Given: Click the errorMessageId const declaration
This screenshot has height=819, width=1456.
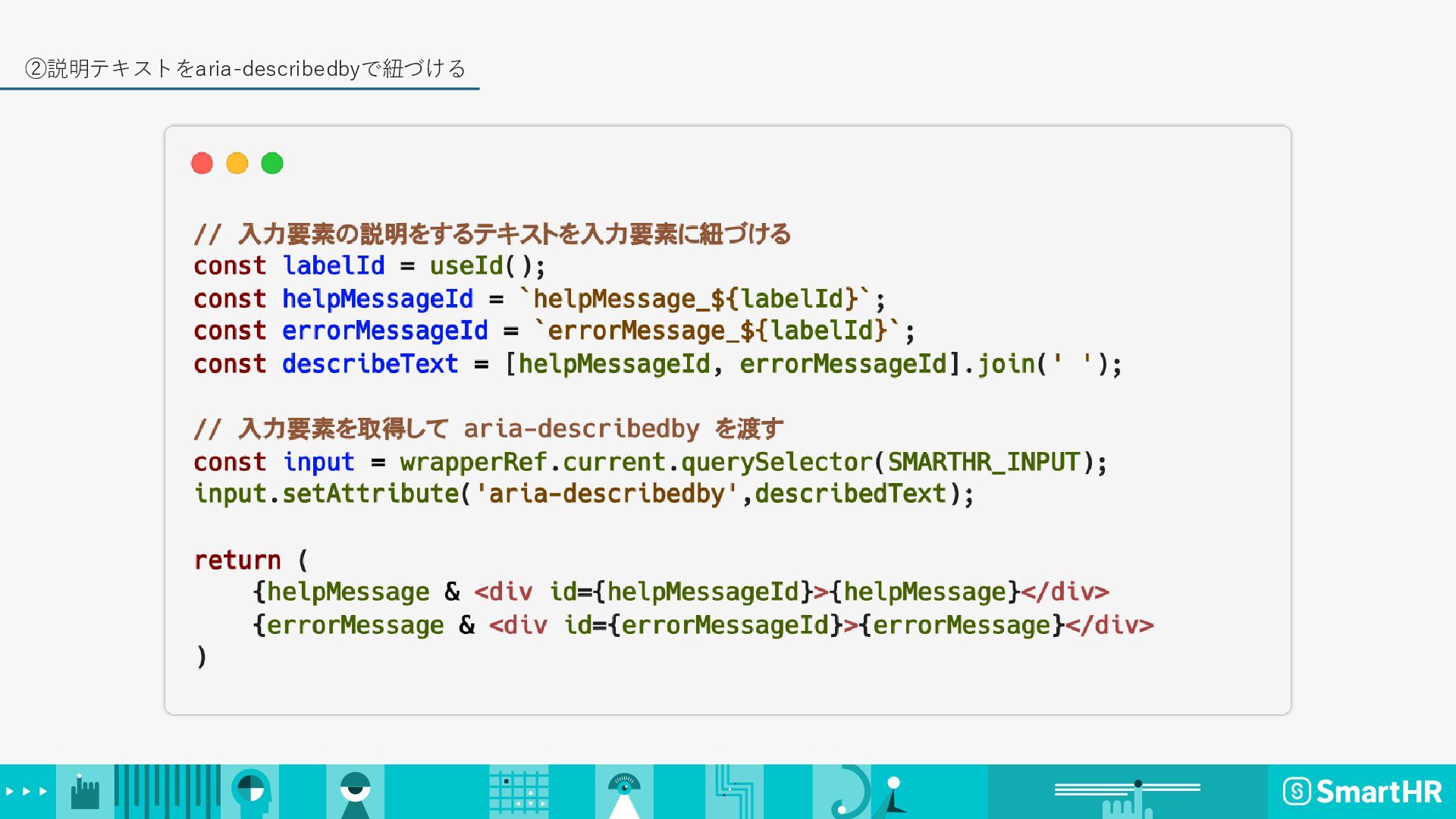Looking at the screenshot, I should point(384,331).
